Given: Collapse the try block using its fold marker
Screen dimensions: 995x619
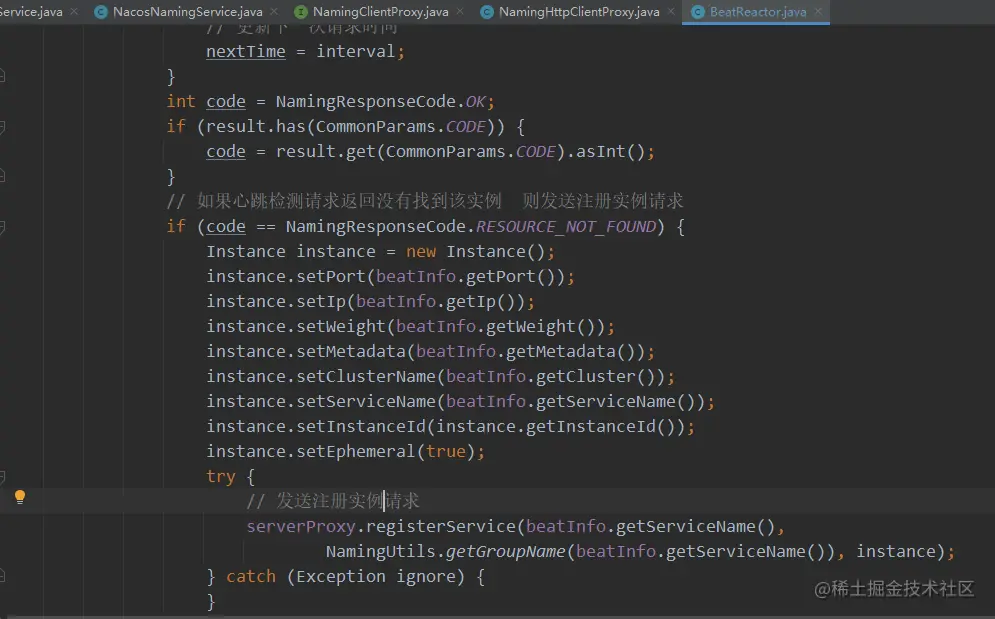Looking at the screenshot, I should click(x=3, y=476).
